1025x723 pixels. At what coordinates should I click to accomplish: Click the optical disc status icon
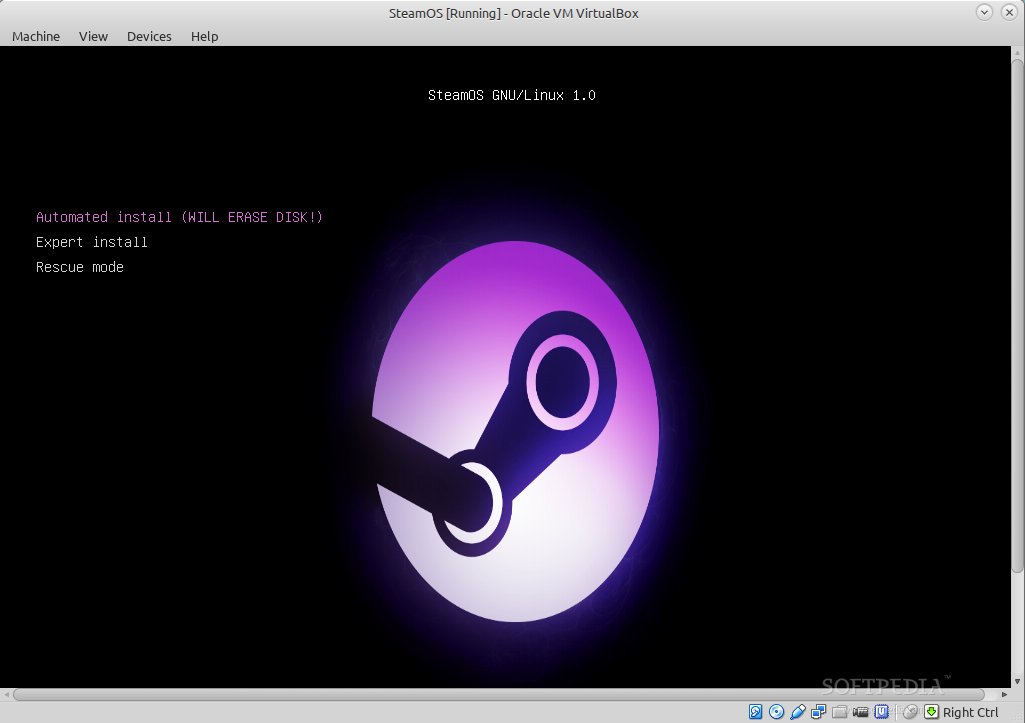(776, 711)
